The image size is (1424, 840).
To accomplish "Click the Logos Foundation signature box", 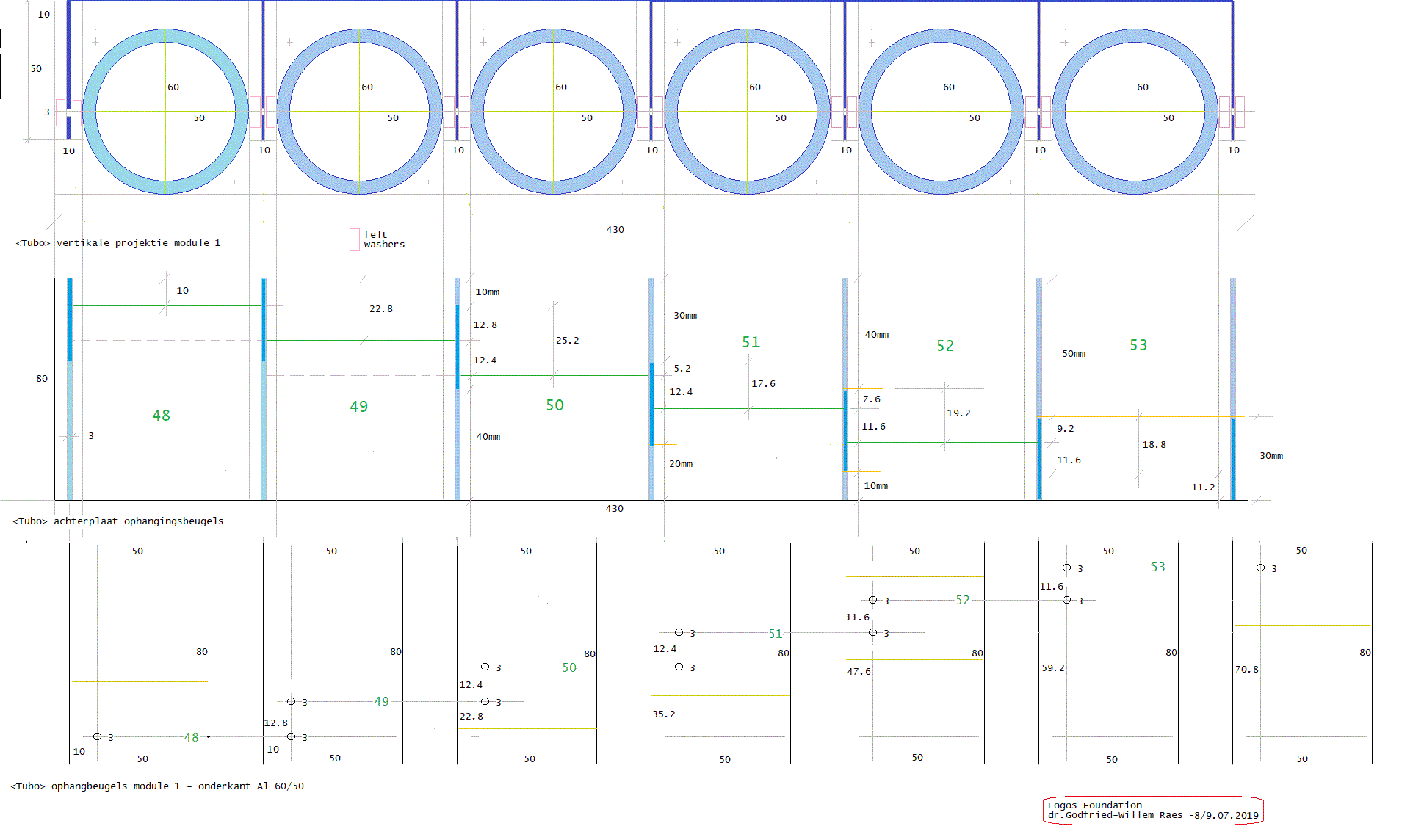I will 1152,810.
